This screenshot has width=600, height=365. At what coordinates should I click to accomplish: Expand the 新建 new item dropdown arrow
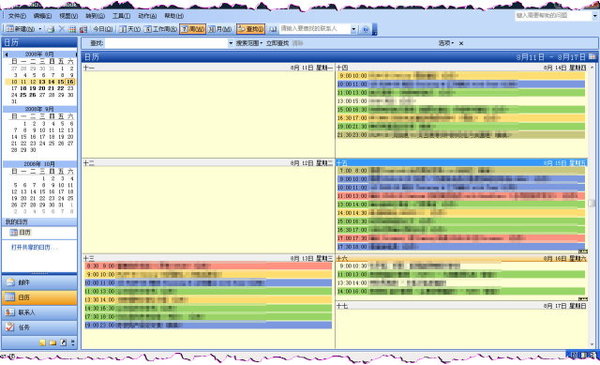point(40,29)
